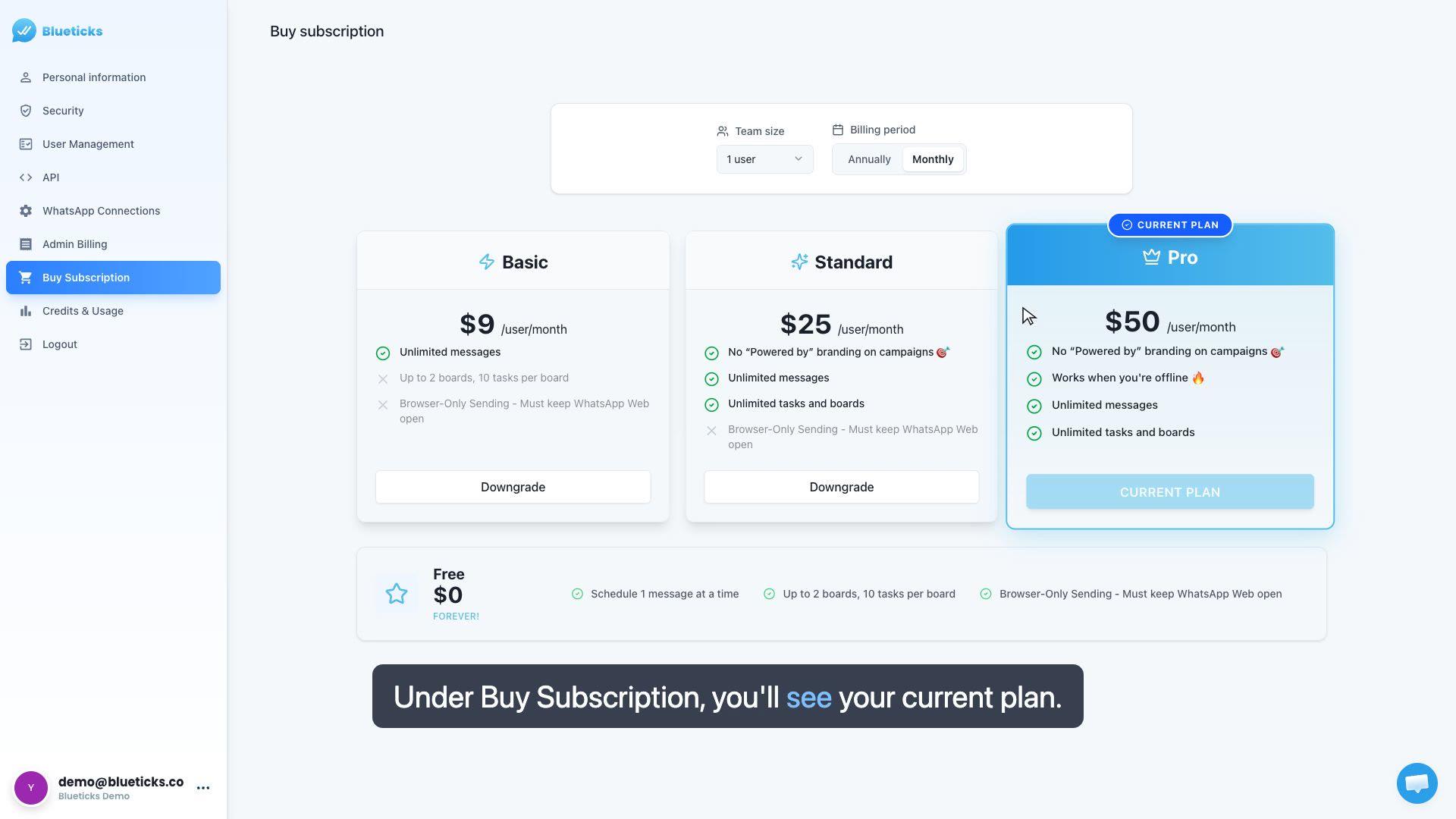1456x819 pixels.
Task: Click the Team size people icon
Action: click(723, 131)
